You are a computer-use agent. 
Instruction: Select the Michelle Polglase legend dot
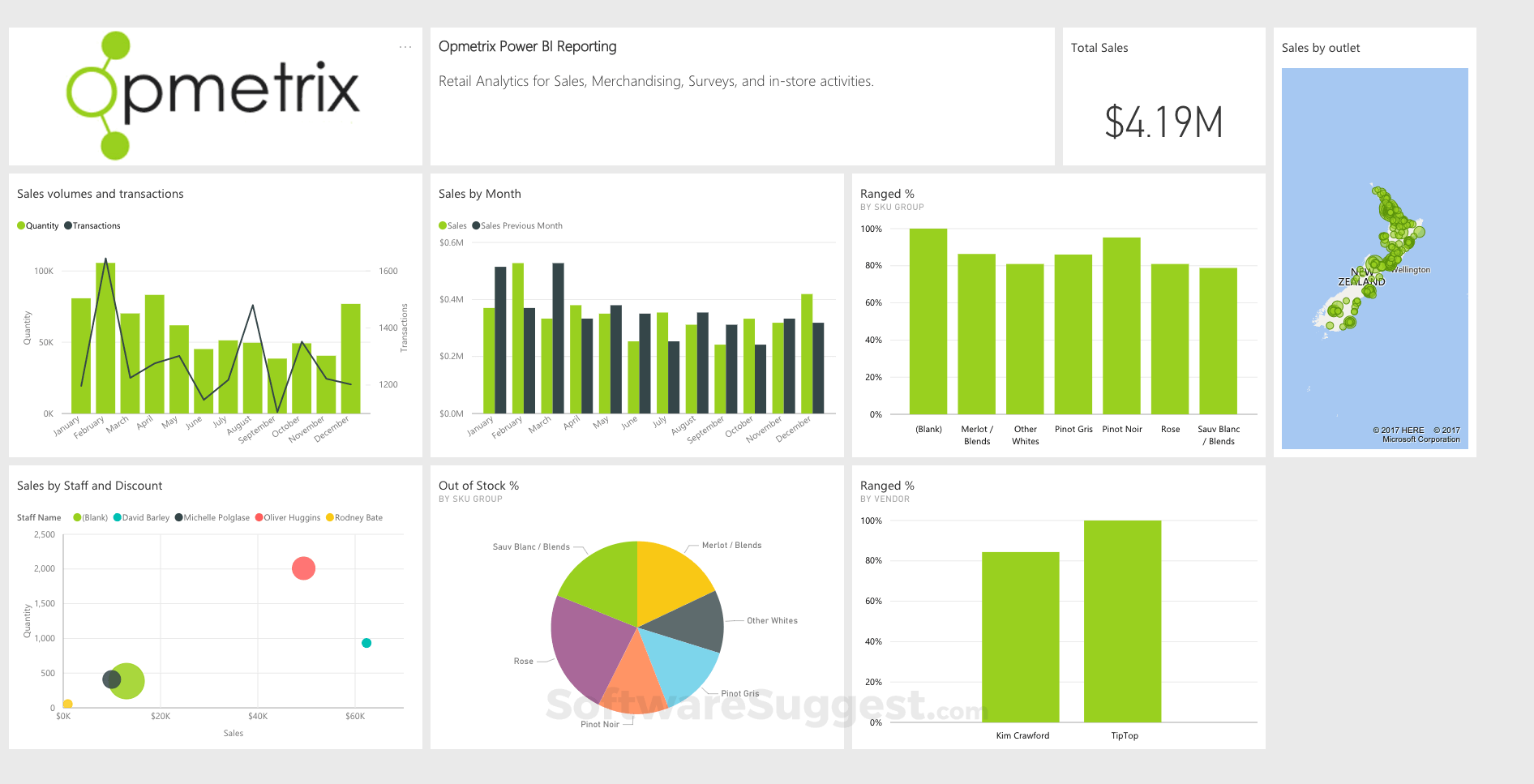(178, 517)
